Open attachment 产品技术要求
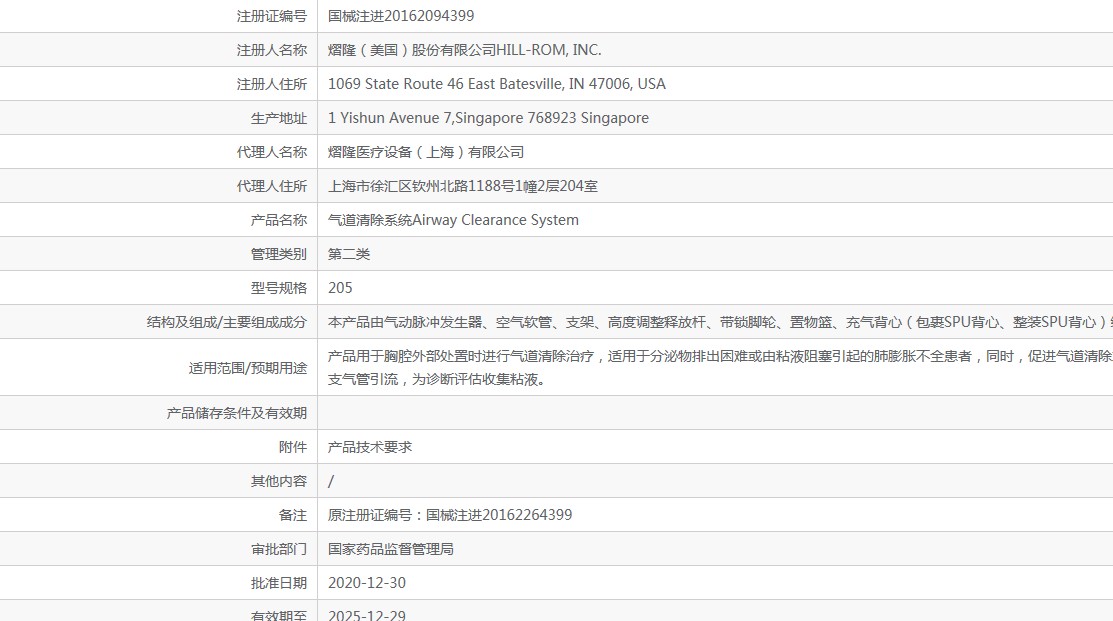The image size is (1113, 621). click(369, 447)
